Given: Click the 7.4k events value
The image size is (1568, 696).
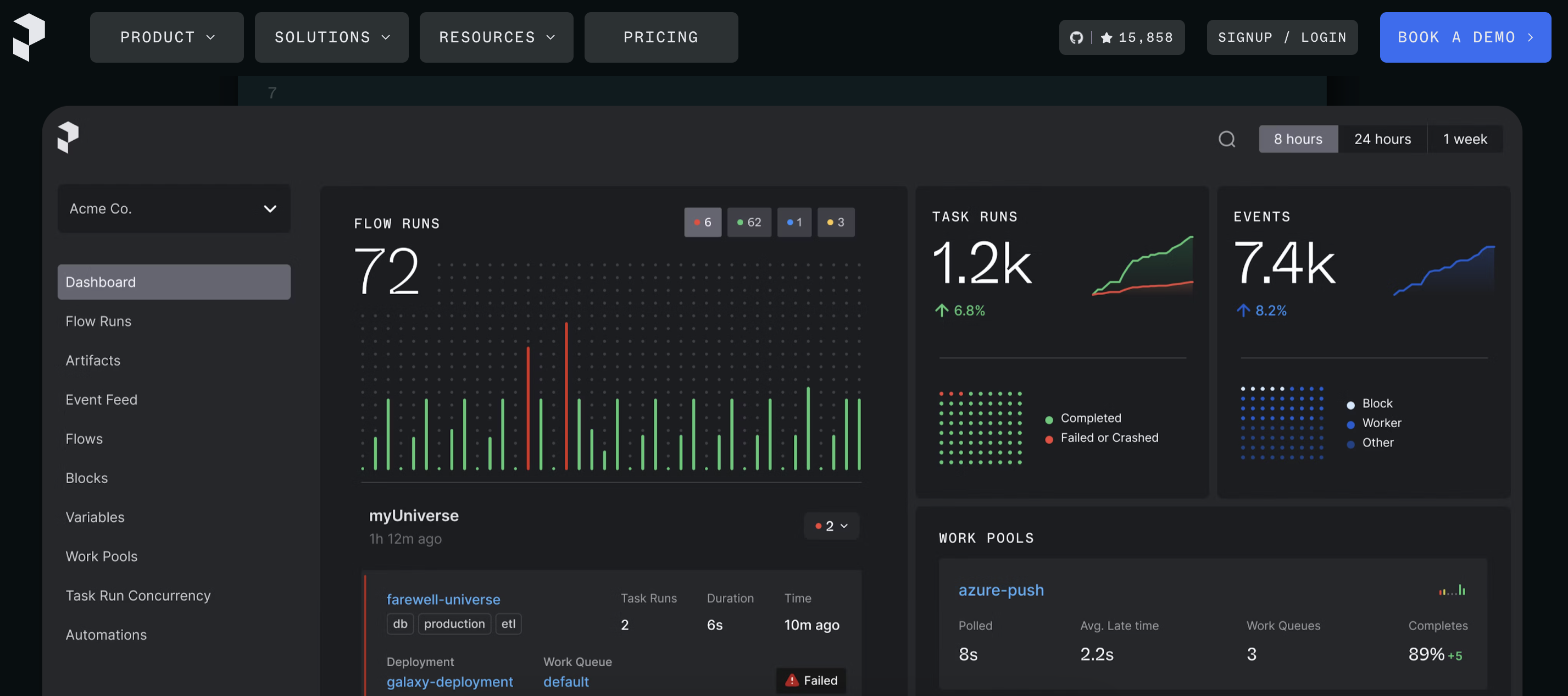Looking at the screenshot, I should (1285, 263).
